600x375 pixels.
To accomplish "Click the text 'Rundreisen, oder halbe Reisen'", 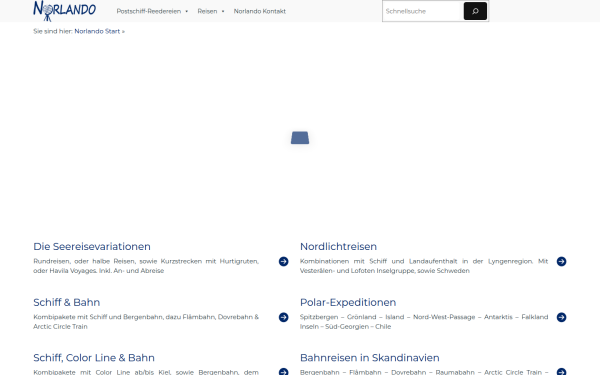I will (x=84, y=261).
